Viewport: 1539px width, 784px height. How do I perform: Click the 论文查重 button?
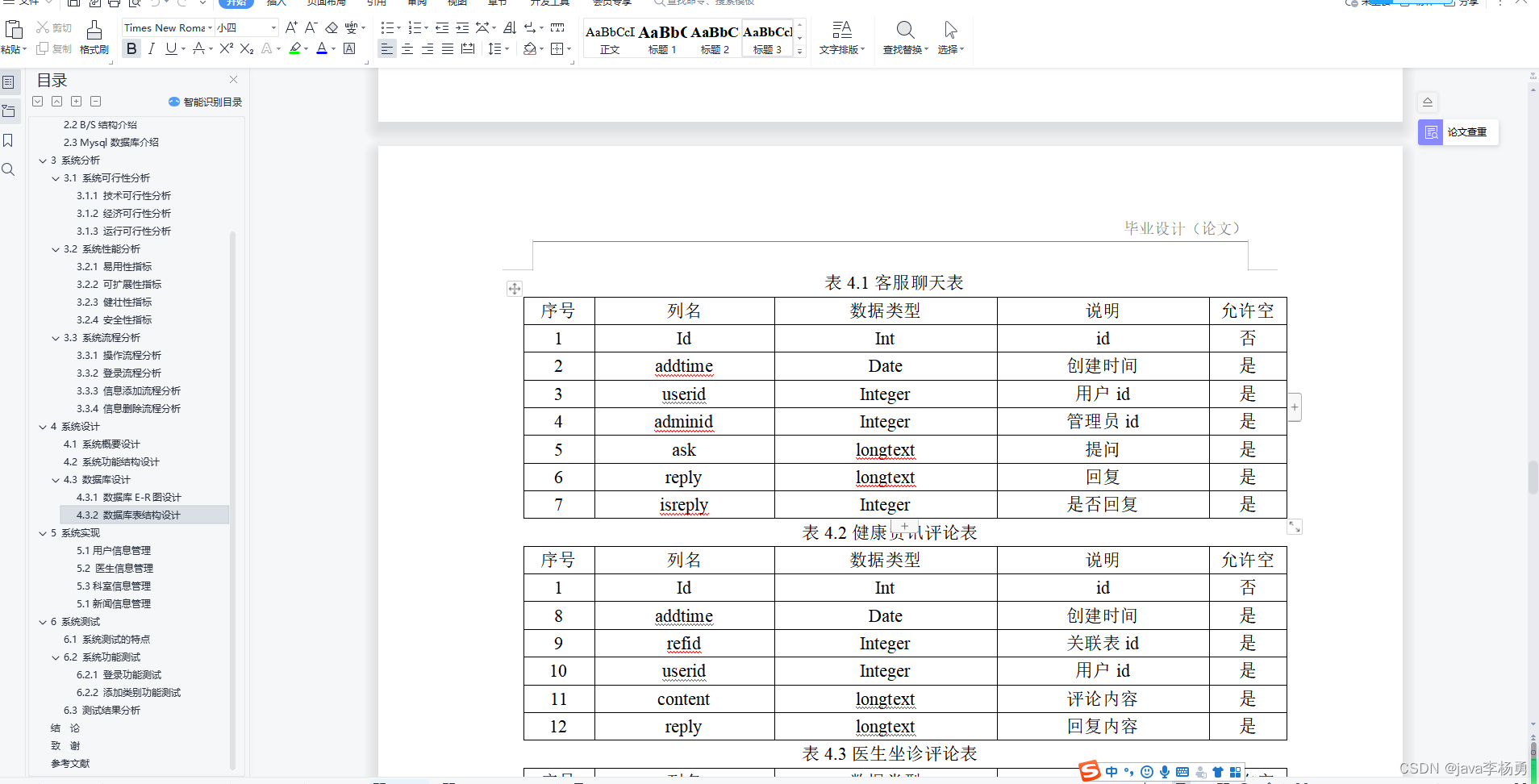click(x=1458, y=131)
